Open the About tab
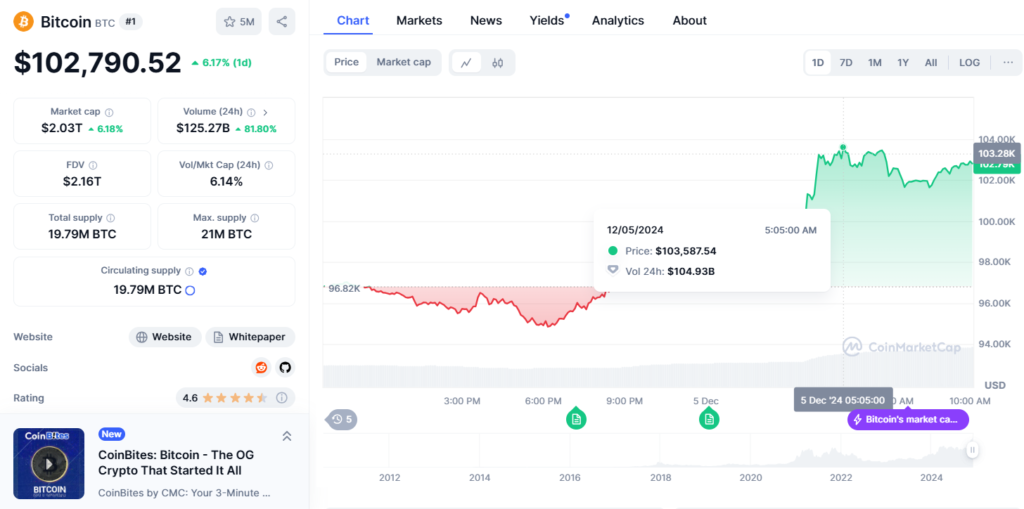1024x509 pixels. [690, 20]
